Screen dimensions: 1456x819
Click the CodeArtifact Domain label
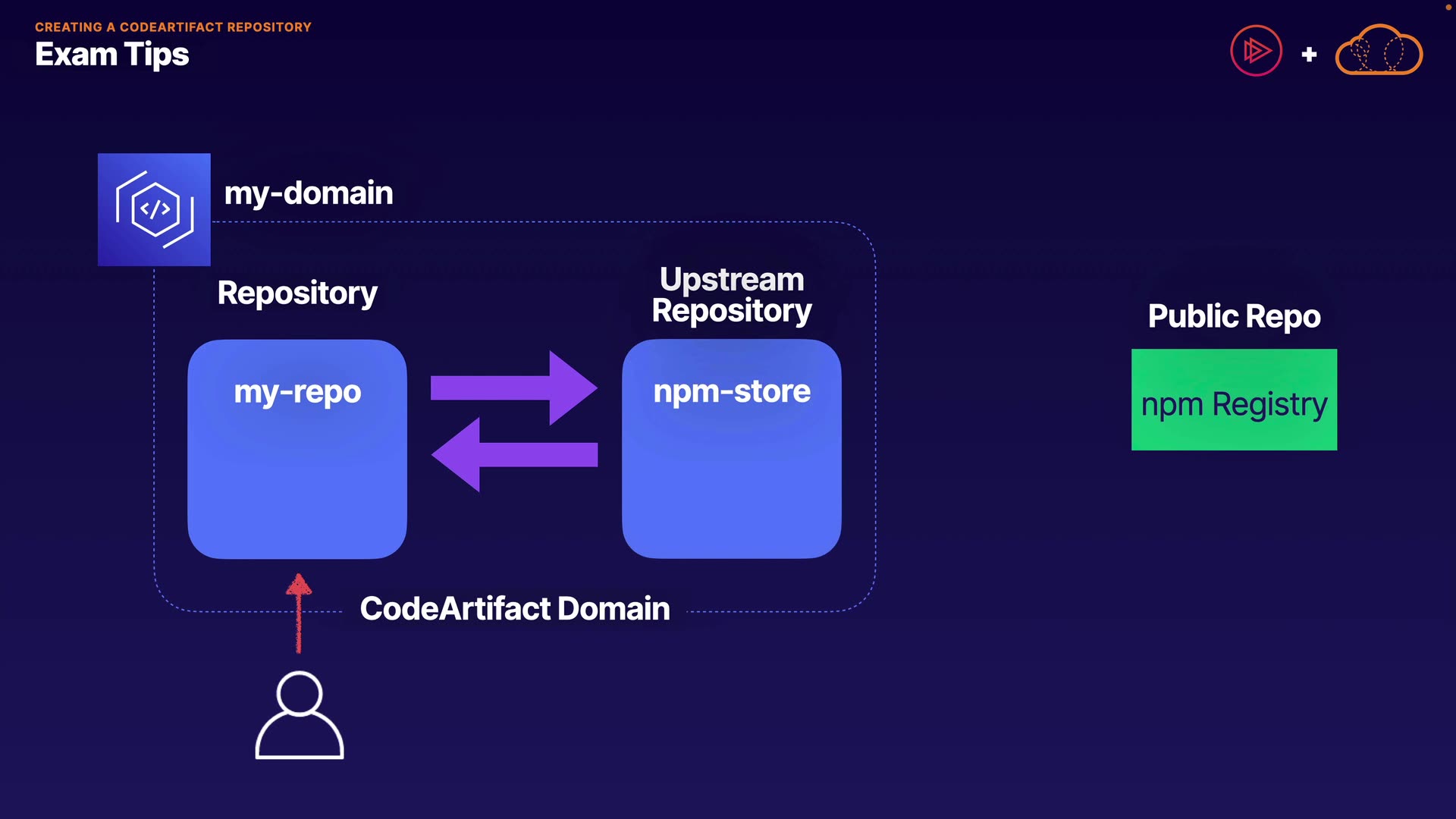[x=515, y=609]
